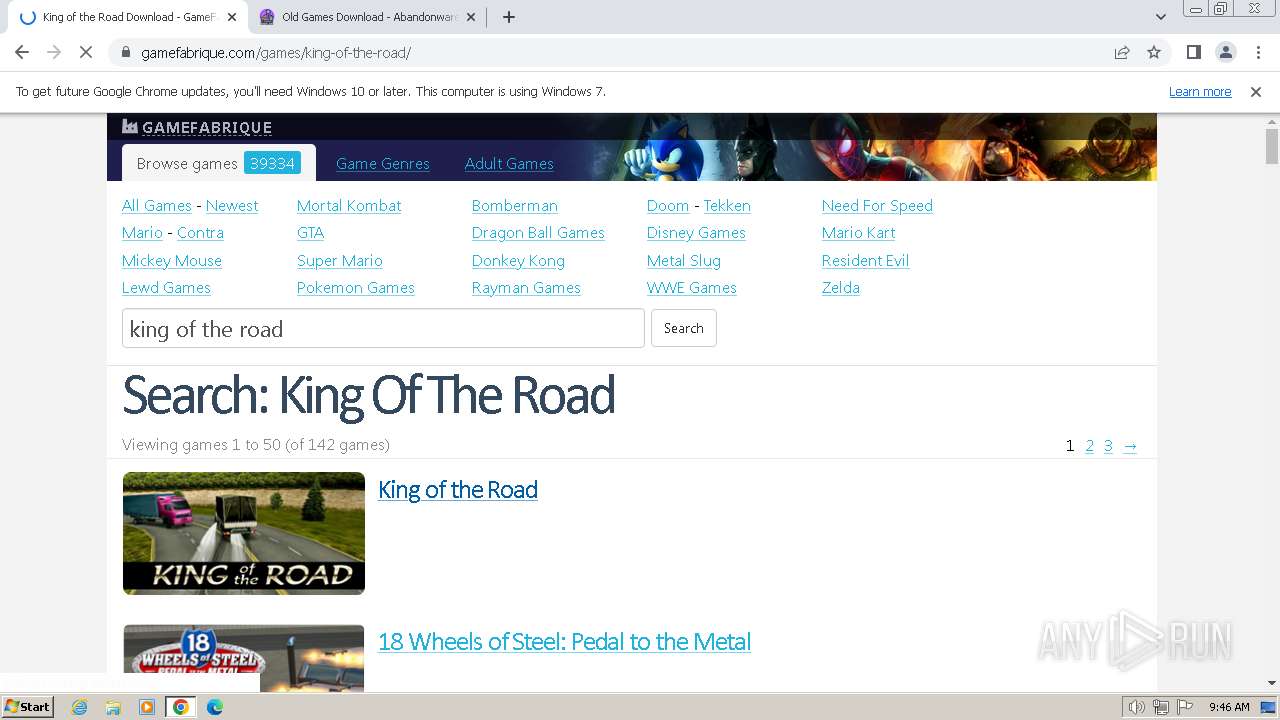Viewport: 1280px width, 720px height.
Task: Open the Mortal Kombat link
Action: click(349, 205)
